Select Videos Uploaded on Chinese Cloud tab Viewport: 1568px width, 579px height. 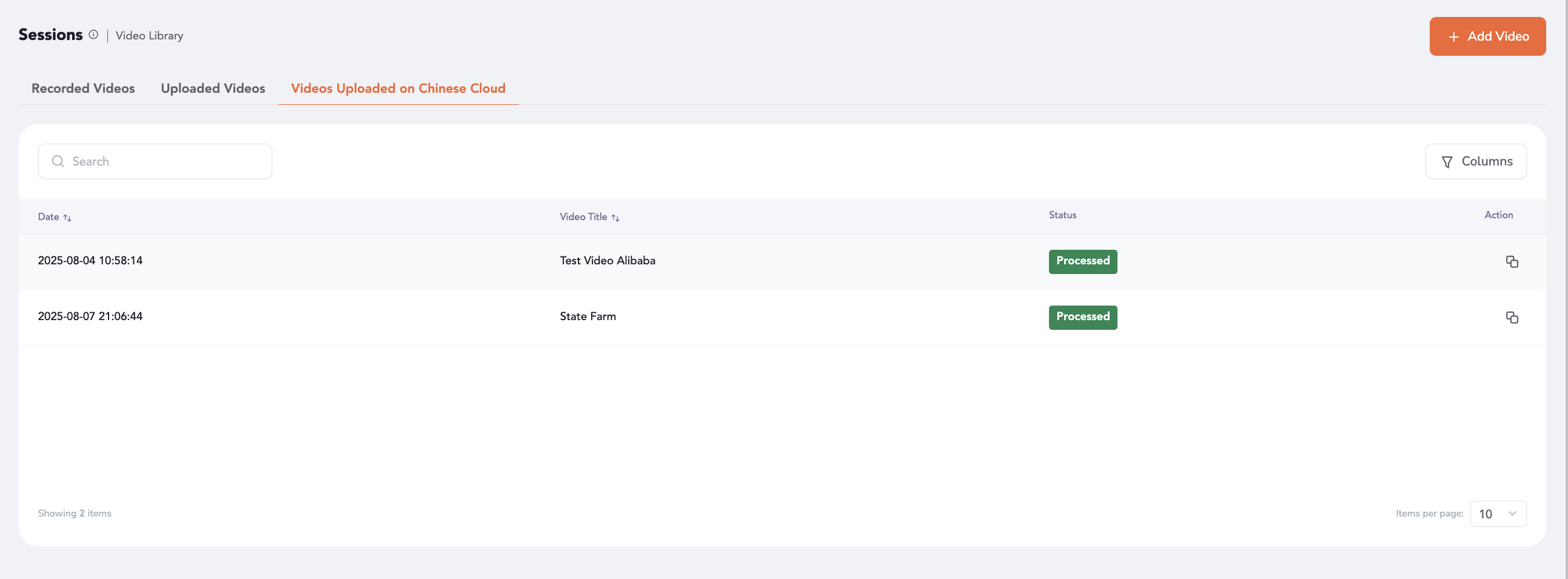tap(398, 89)
